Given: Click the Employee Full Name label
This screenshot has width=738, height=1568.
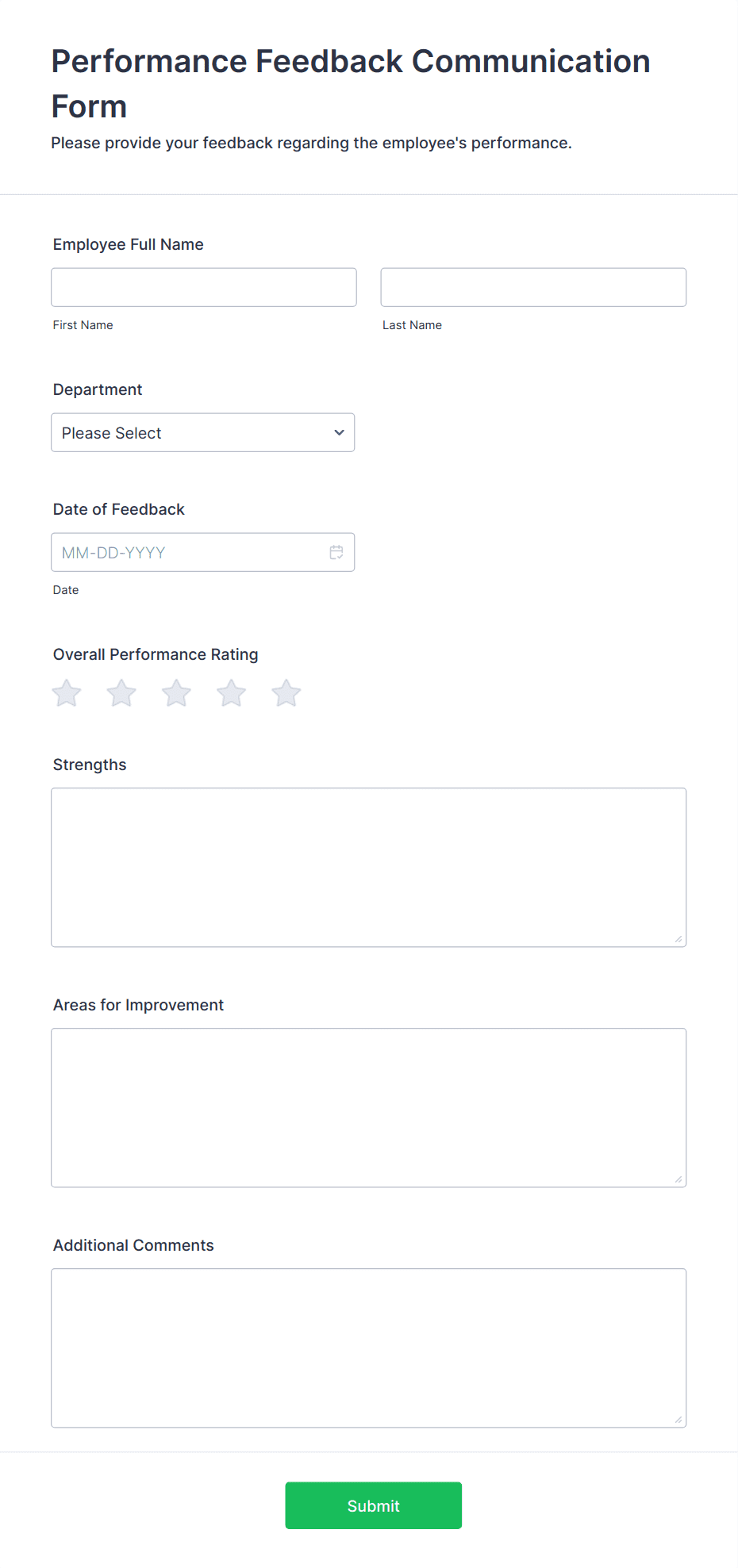Looking at the screenshot, I should (x=129, y=244).
